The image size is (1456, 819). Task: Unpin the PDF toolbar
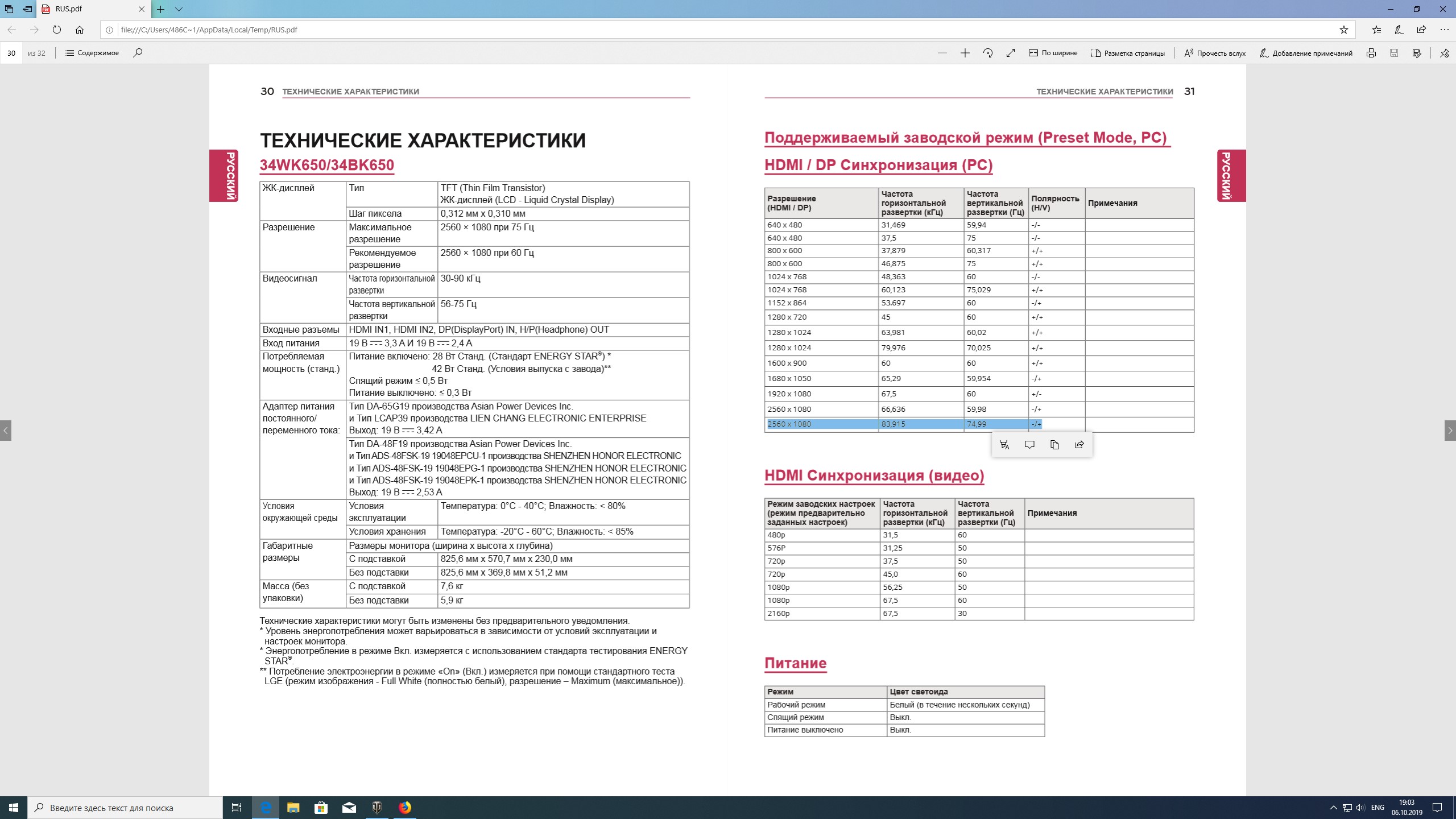[x=1444, y=53]
